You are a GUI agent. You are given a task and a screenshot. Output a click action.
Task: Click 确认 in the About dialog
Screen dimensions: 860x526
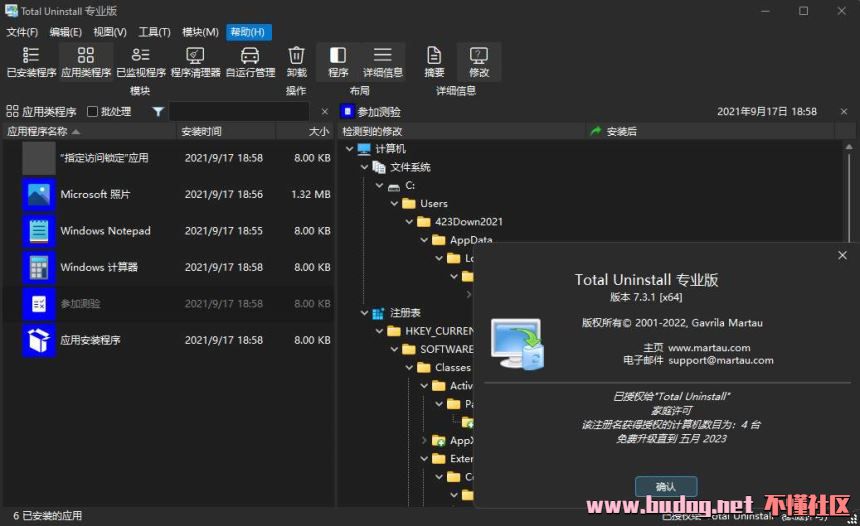click(666, 487)
